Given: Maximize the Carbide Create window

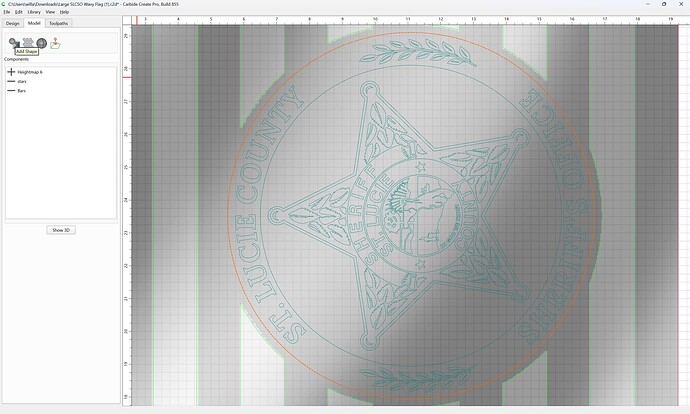Looking at the screenshot, I should (x=664, y=4).
